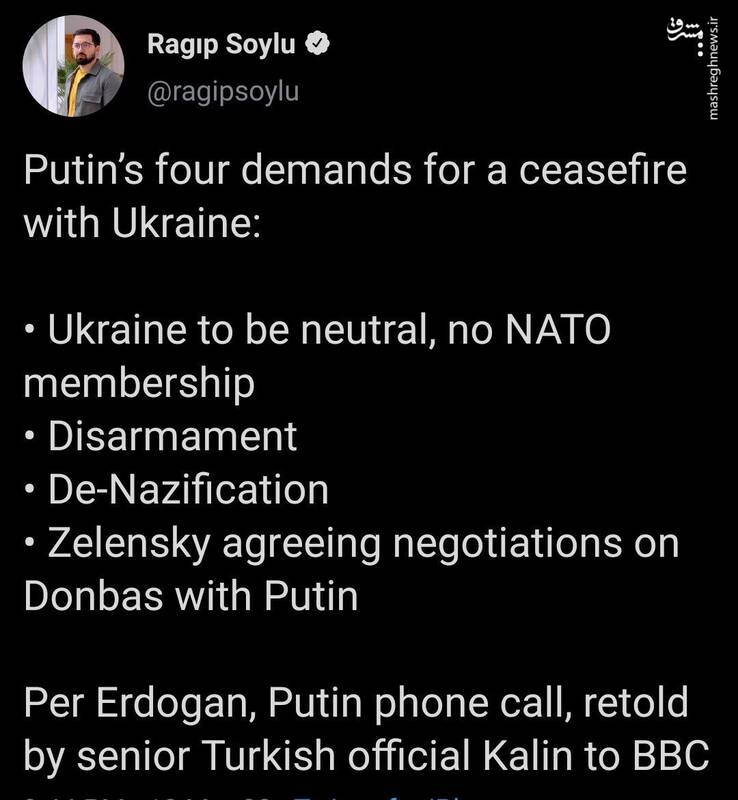The height and width of the screenshot is (800, 738).
Task: Click the text 'Donbas with Putin'
Action: pyautogui.click(x=191, y=596)
